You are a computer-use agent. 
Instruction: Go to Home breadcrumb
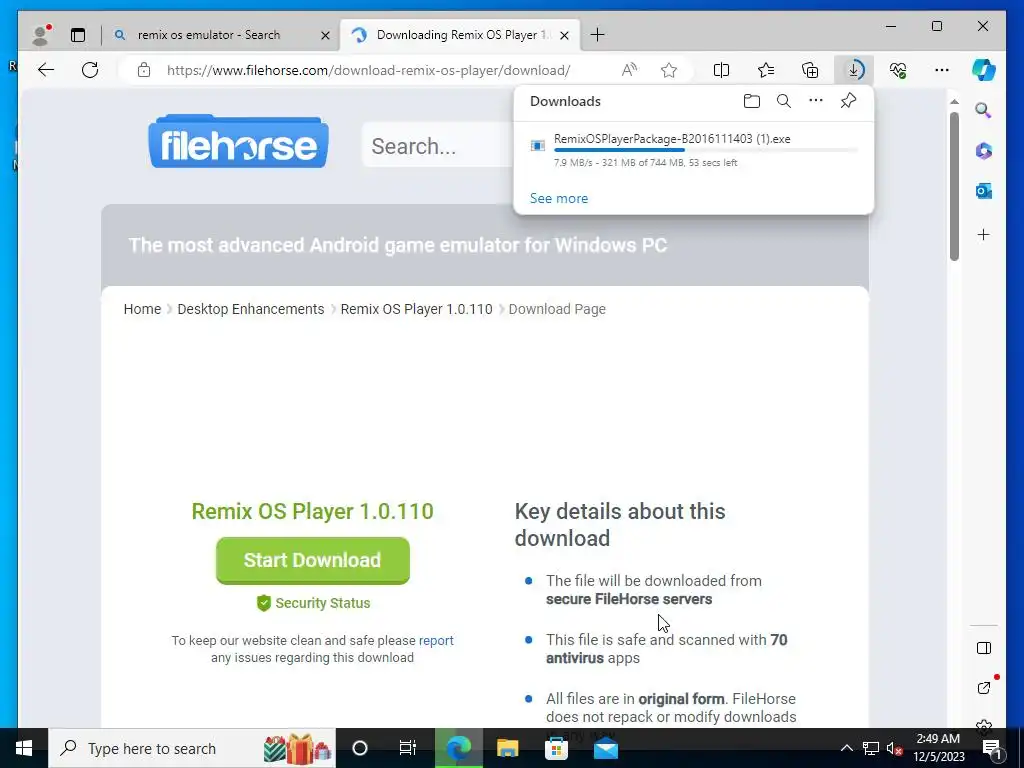142,309
